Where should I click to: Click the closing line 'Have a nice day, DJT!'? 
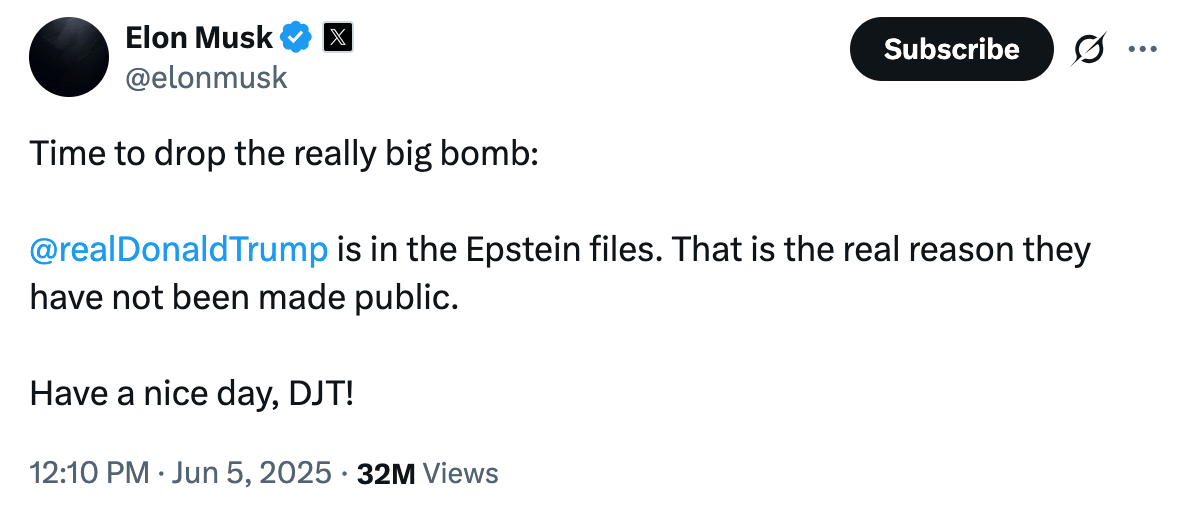(x=192, y=394)
